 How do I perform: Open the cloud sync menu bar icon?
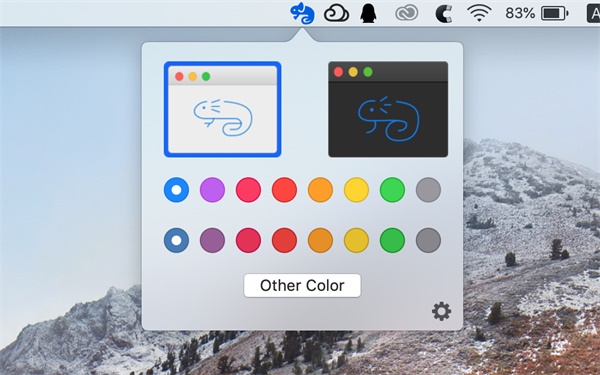click(x=336, y=13)
